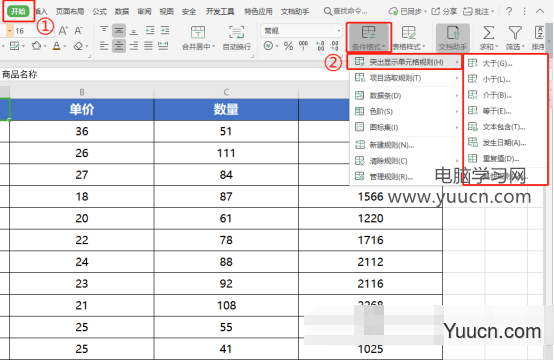Open the 视图 view tab

(166, 12)
